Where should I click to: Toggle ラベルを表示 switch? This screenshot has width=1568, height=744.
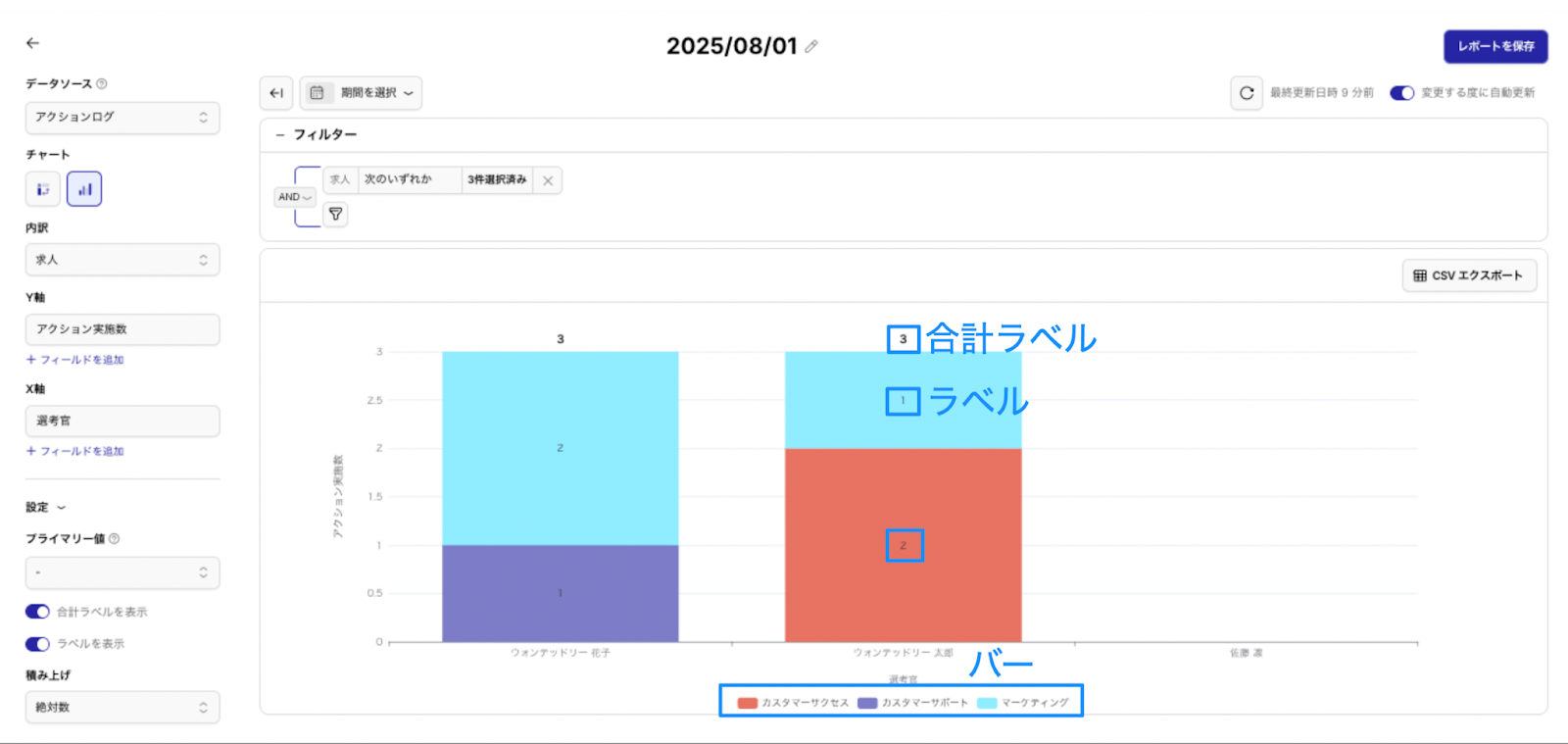(x=37, y=644)
